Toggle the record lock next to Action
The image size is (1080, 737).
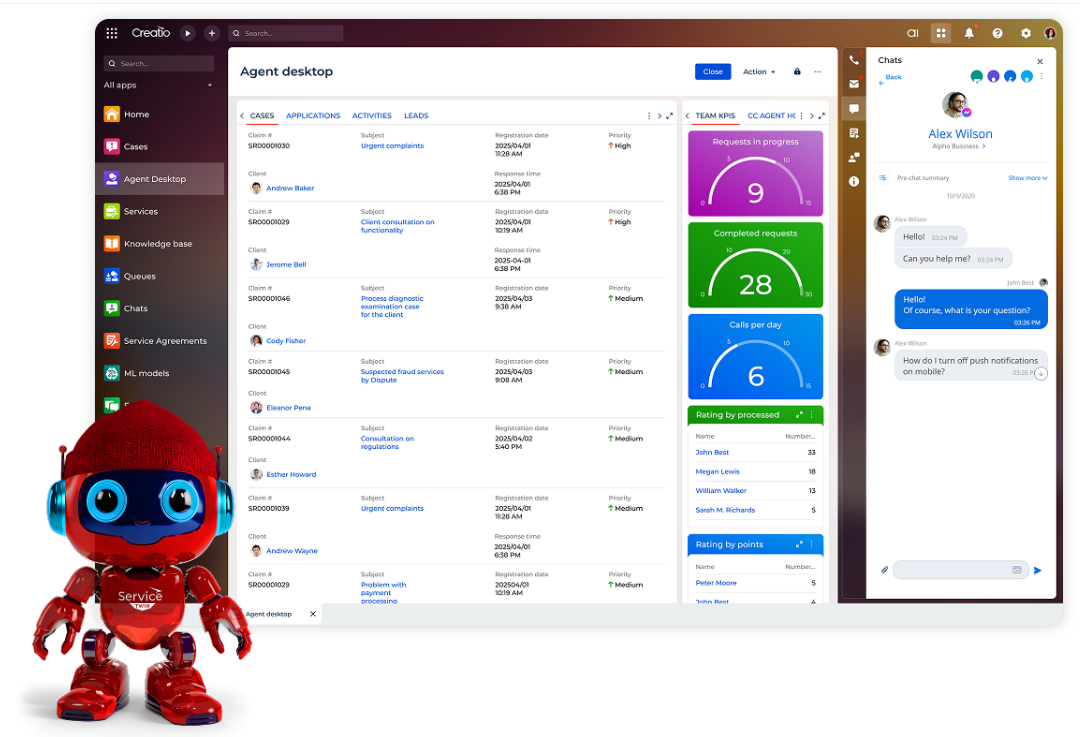(796, 71)
